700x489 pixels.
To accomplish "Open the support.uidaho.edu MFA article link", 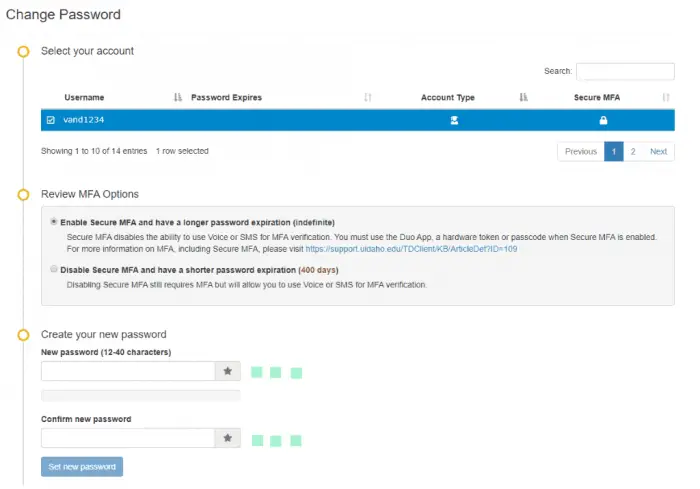I will (x=411, y=249).
